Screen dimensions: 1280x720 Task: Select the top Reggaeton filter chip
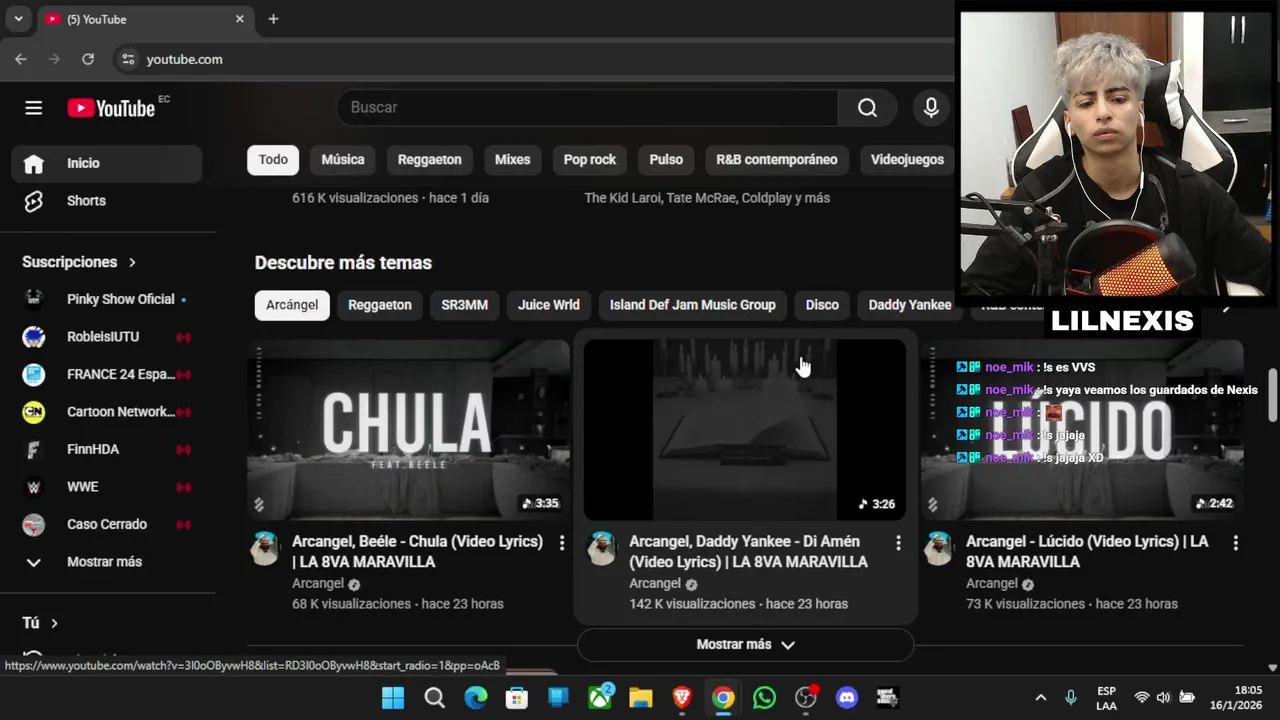point(430,160)
